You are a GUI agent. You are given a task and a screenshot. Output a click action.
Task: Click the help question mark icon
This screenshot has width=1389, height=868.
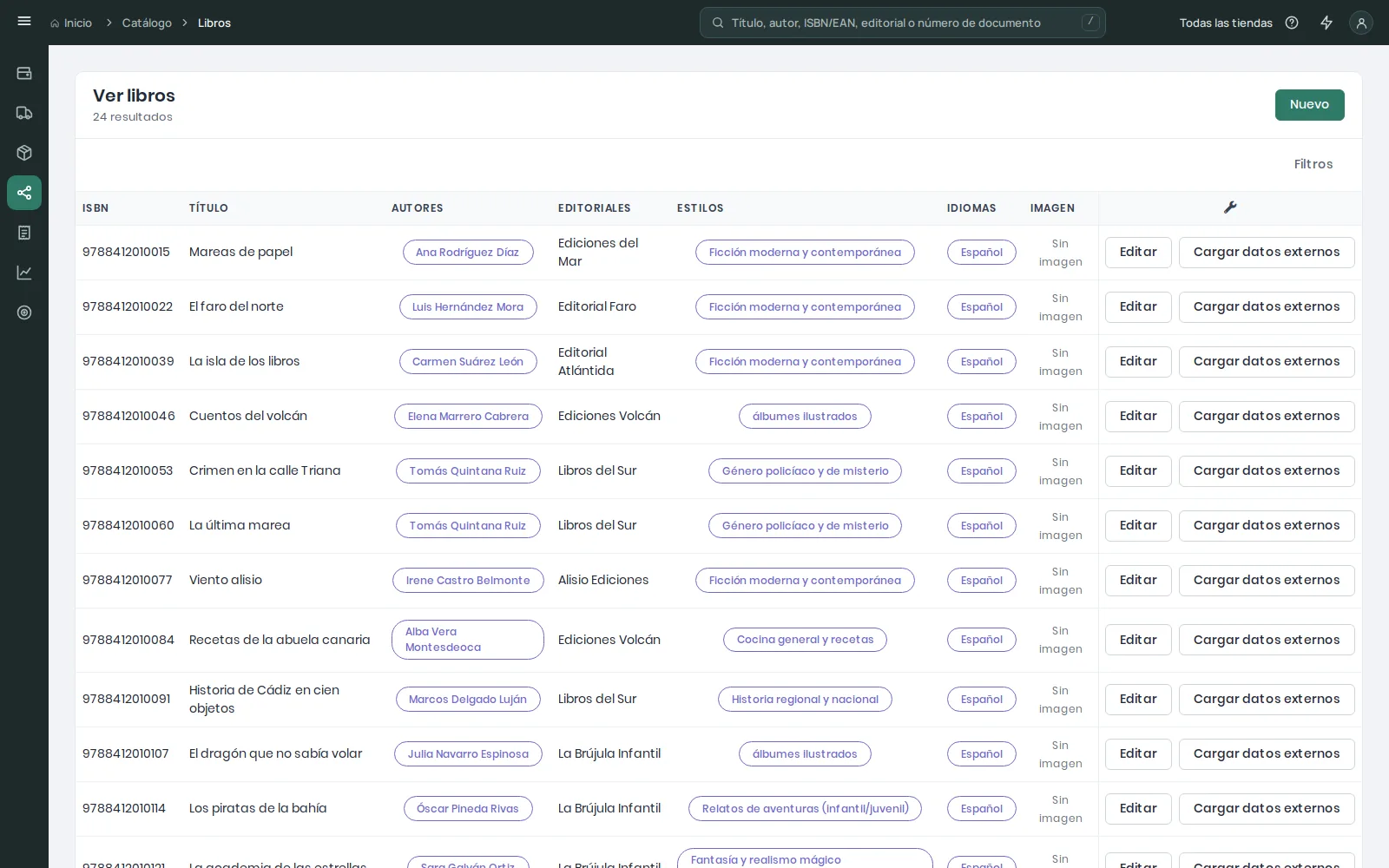[1292, 23]
